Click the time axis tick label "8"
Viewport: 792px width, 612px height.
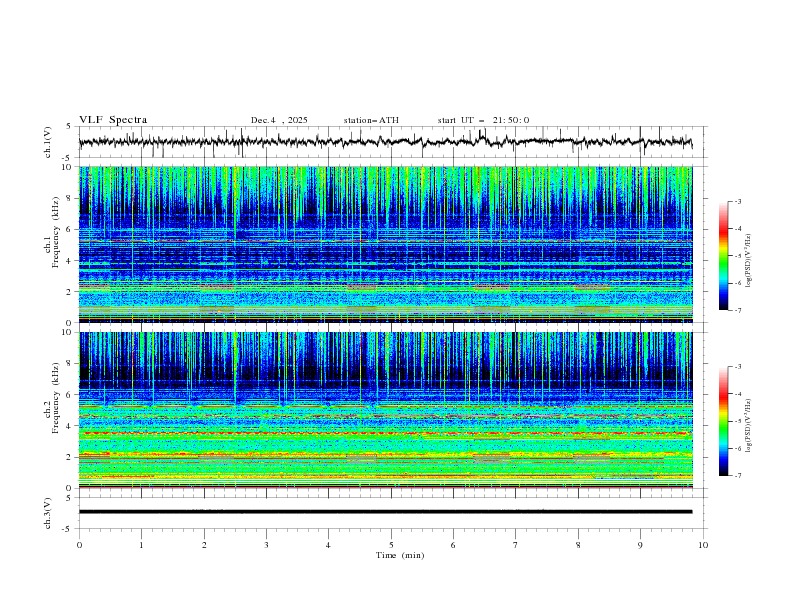[578, 545]
